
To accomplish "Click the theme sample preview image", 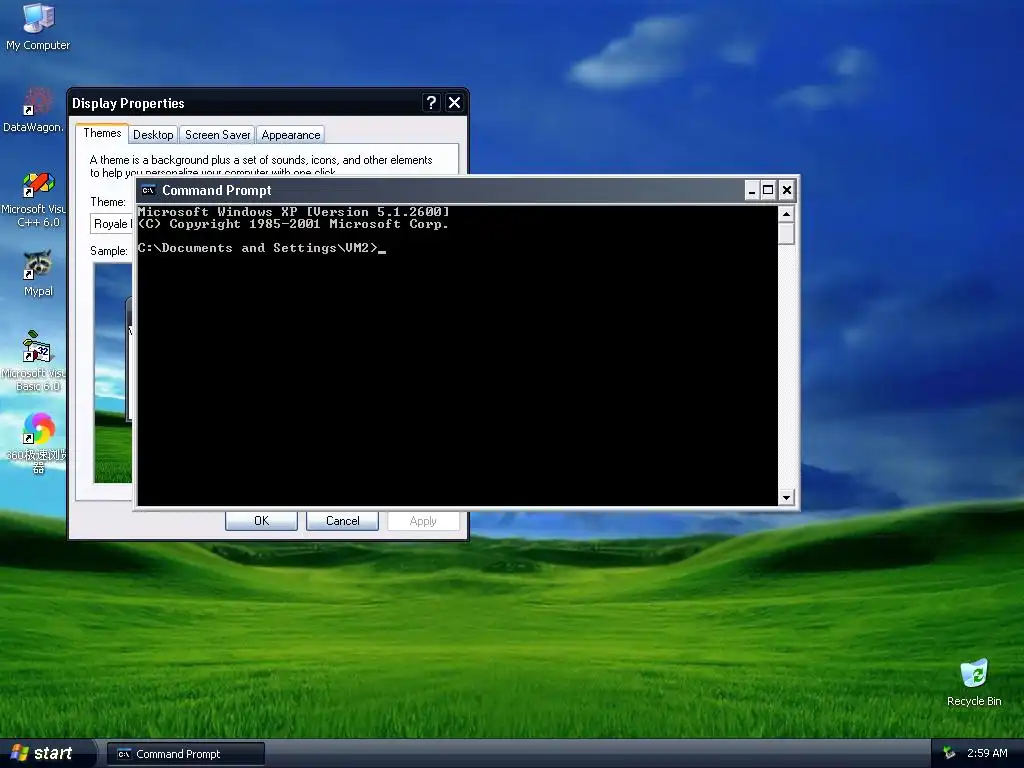I will 114,373.
